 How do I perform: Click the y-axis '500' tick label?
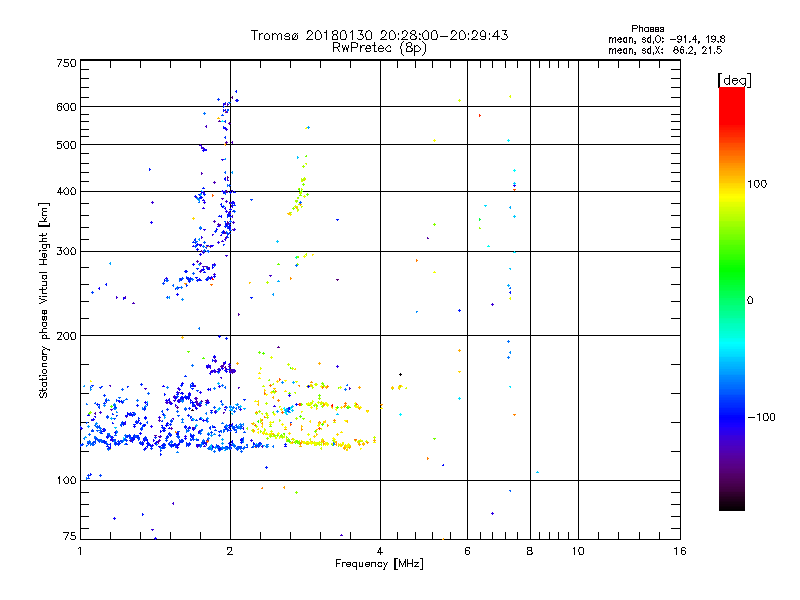(x=66, y=145)
